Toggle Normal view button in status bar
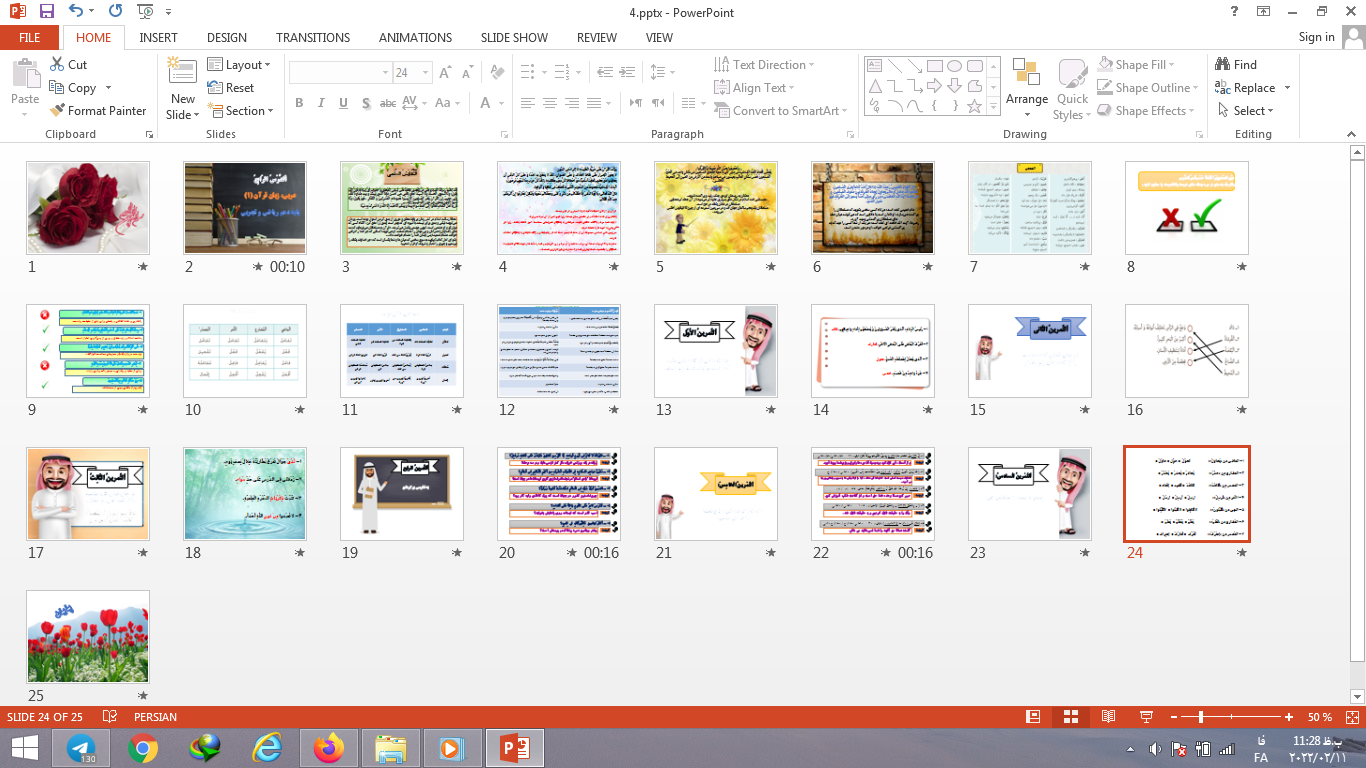 (1033, 717)
